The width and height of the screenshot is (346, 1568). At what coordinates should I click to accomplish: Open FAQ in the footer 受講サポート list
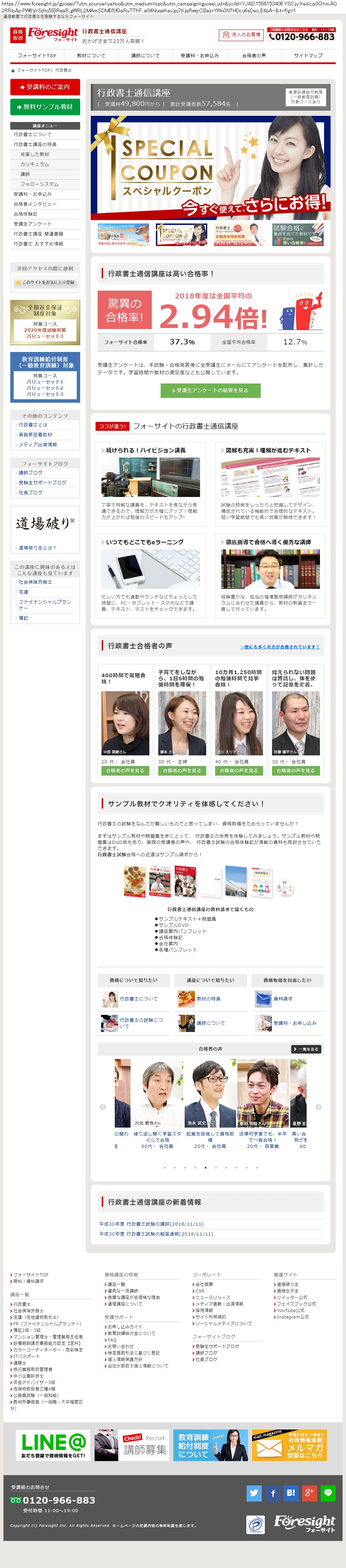(112, 1340)
